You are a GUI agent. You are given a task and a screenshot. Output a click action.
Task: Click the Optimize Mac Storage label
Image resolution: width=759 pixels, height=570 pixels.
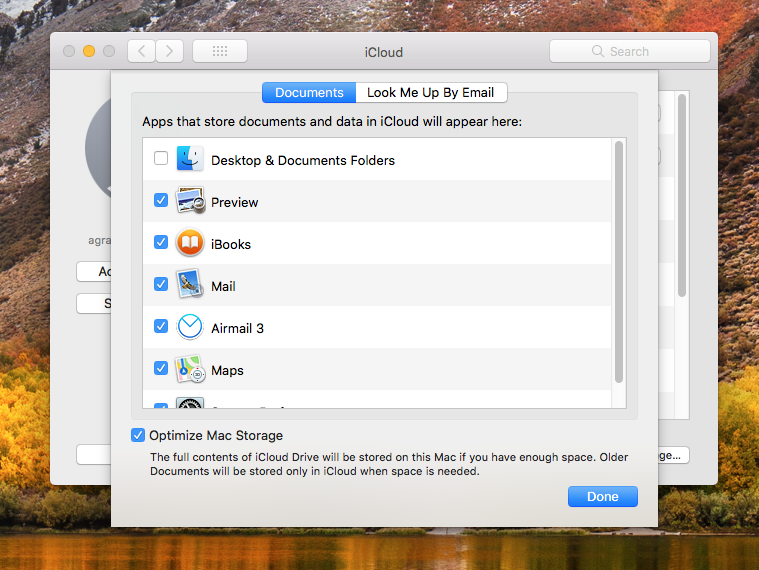click(216, 435)
